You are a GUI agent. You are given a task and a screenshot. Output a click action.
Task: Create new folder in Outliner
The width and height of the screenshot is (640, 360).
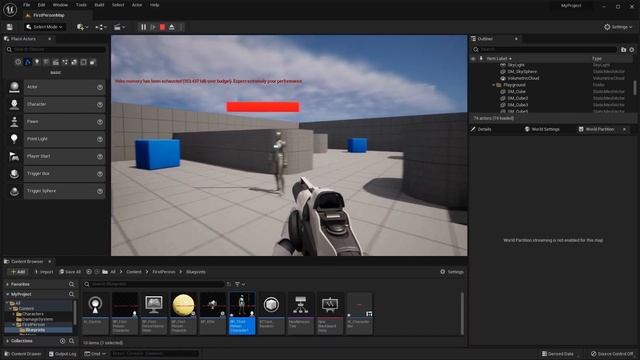coord(623,49)
